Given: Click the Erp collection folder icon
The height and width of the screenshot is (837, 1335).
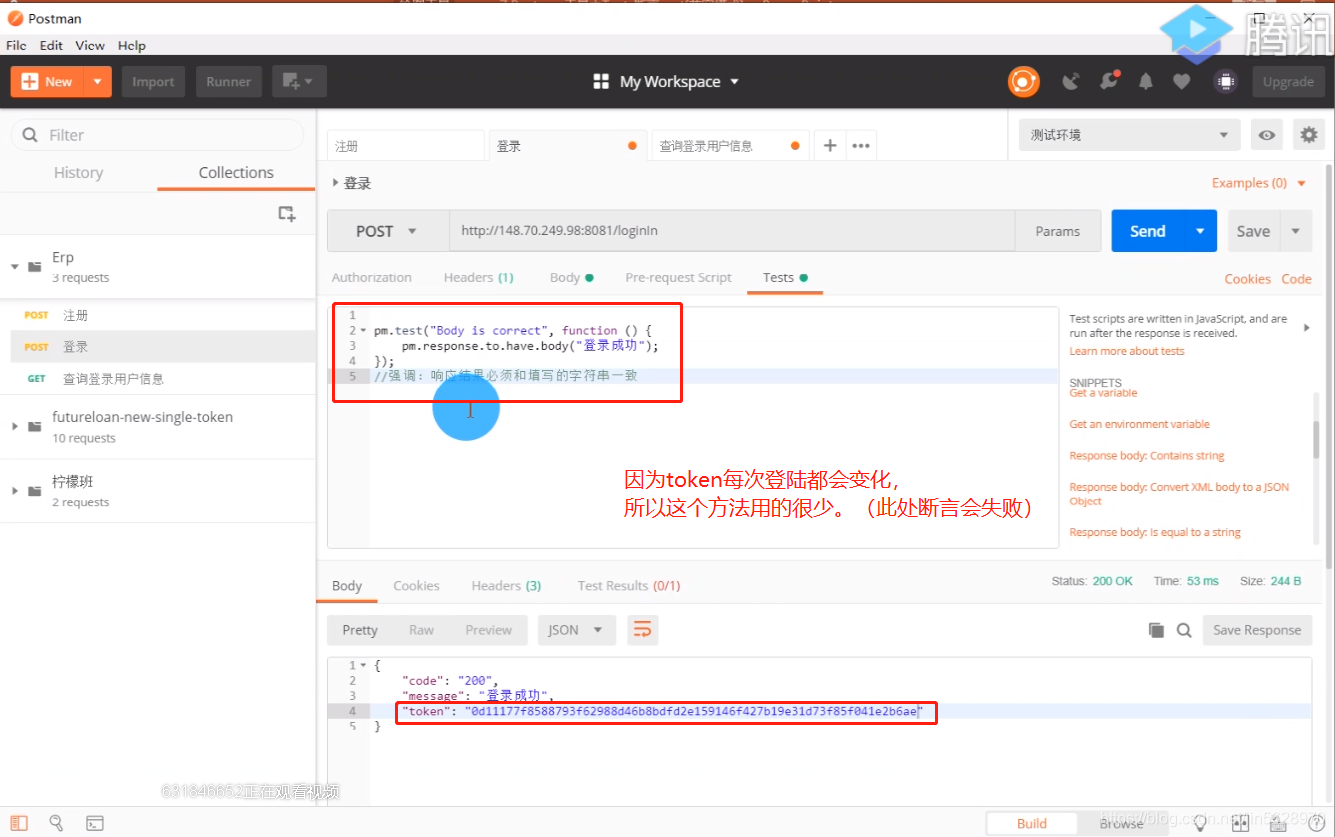Looking at the screenshot, I should tap(35, 267).
